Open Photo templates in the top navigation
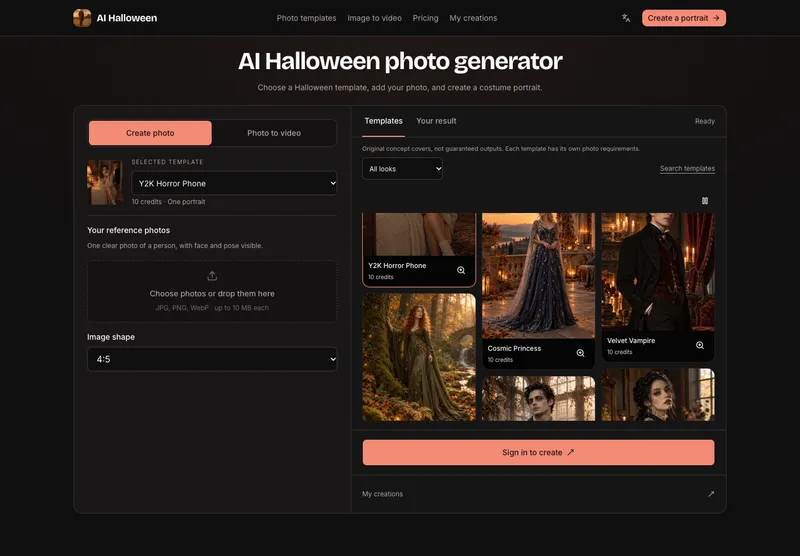This screenshot has width=800, height=556. [x=306, y=18]
